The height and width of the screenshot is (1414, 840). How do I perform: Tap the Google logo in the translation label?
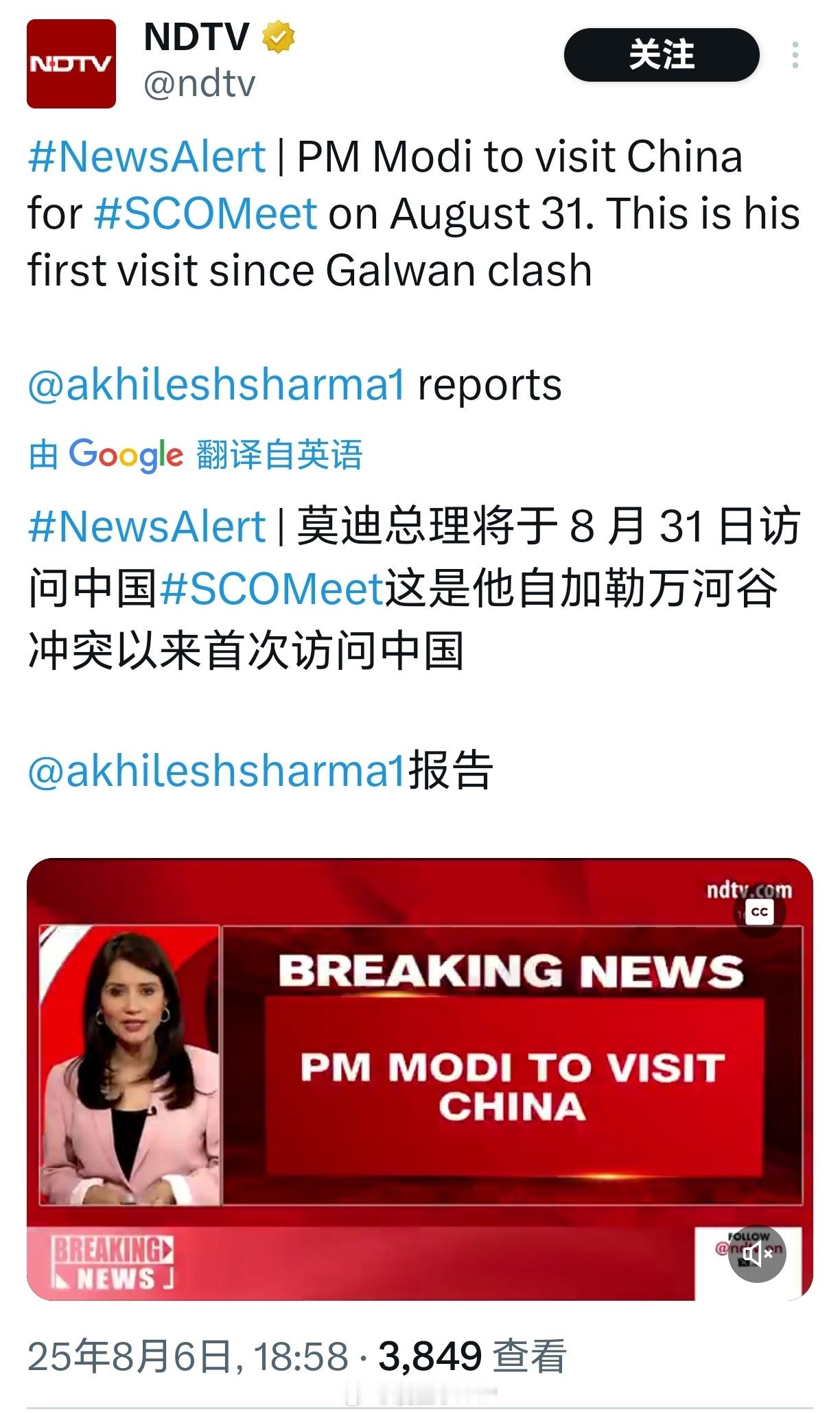[126, 454]
